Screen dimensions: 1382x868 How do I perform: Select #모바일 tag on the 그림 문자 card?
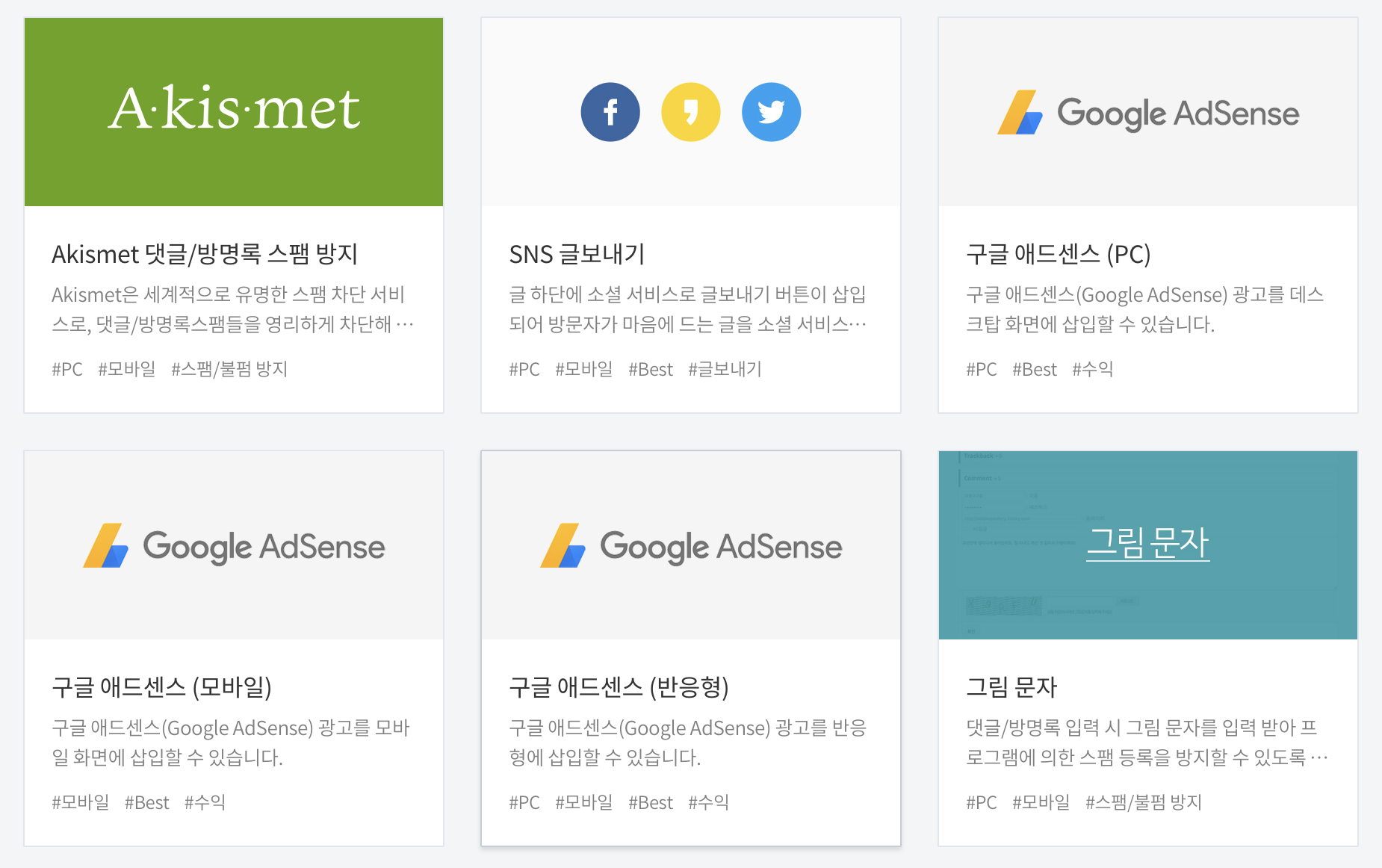1041,802
